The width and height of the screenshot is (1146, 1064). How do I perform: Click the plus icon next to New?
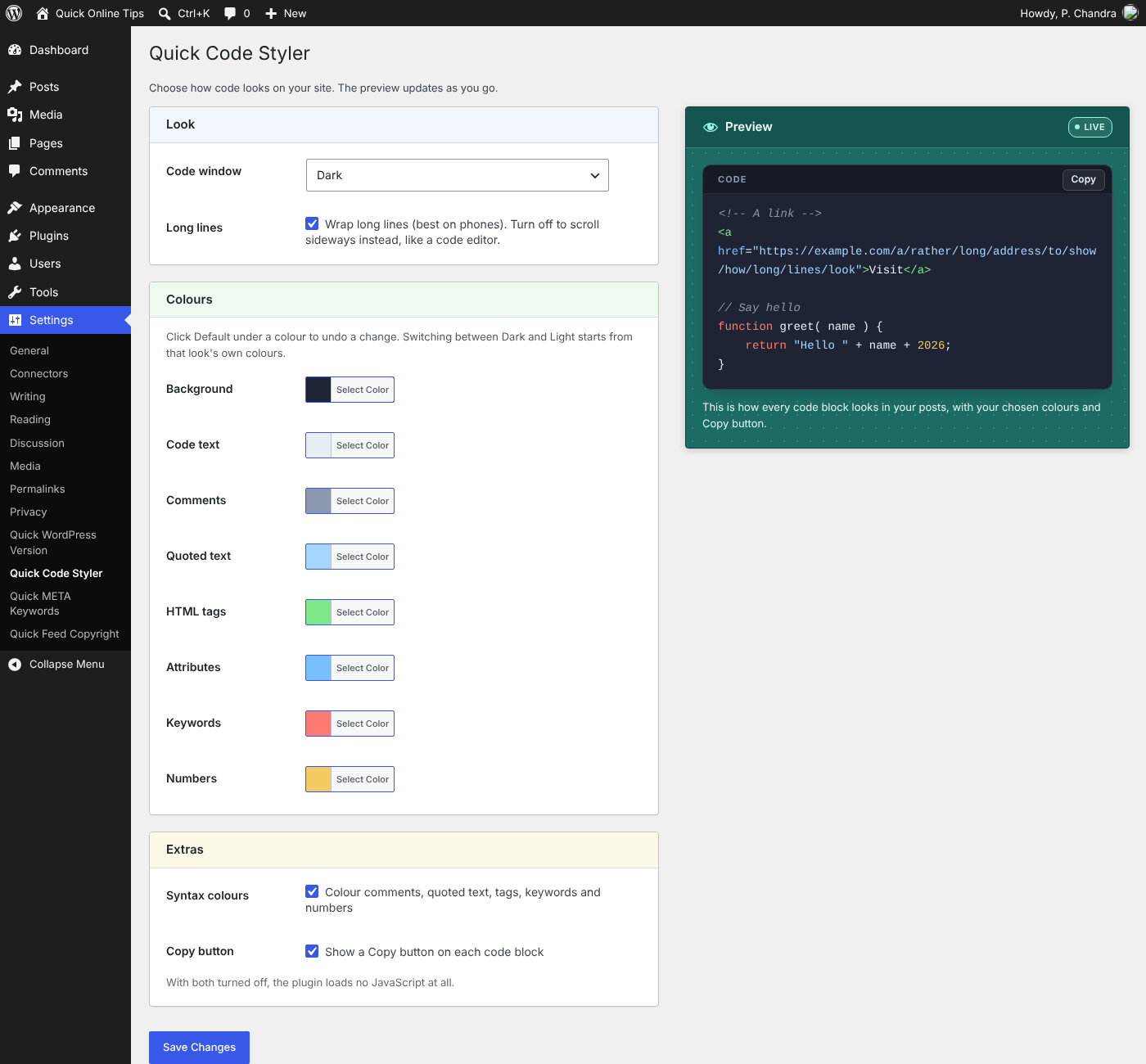[x=271, y=13]
